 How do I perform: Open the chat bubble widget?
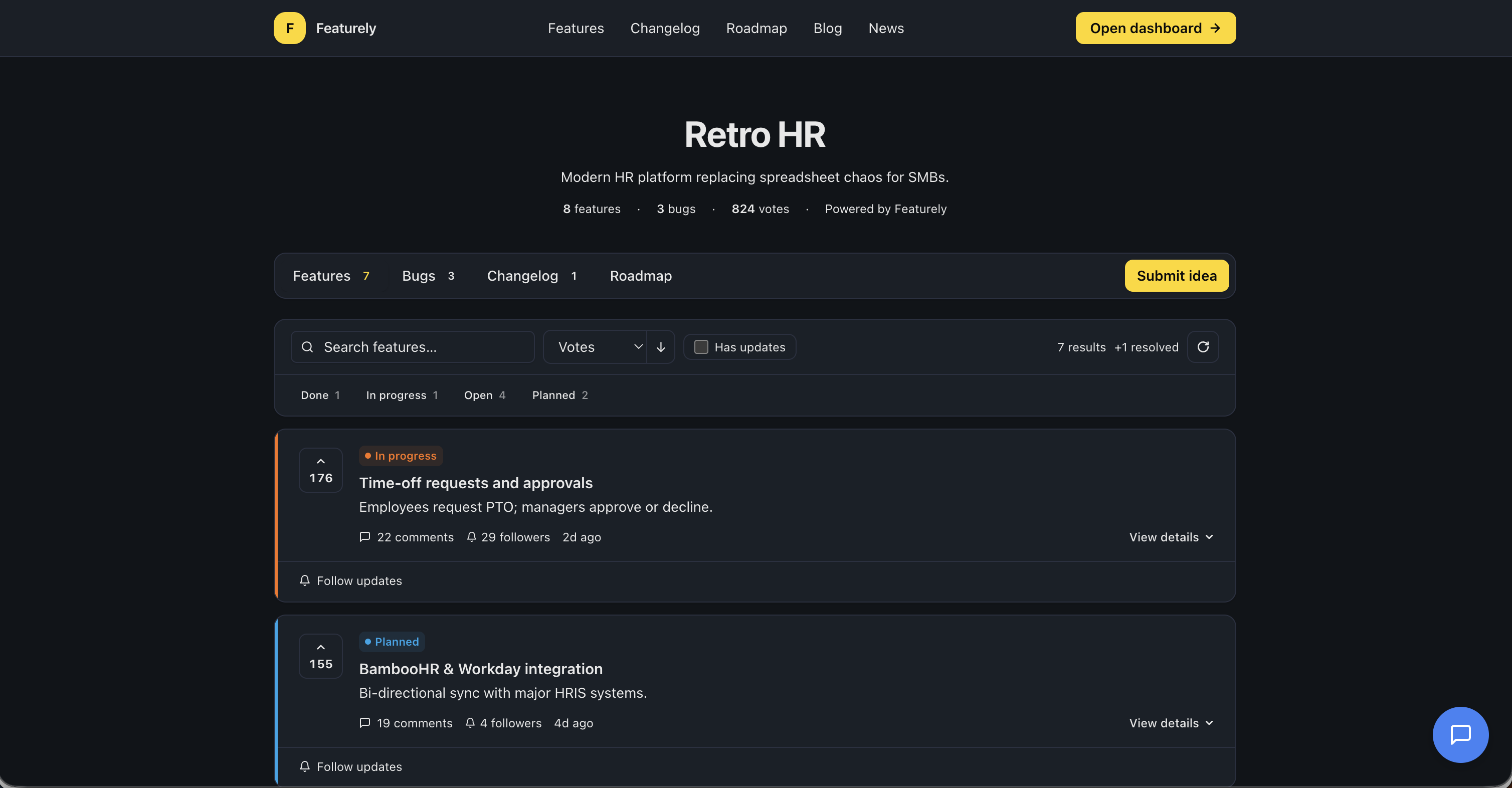pyautogui.click(x=1460, y=734)
